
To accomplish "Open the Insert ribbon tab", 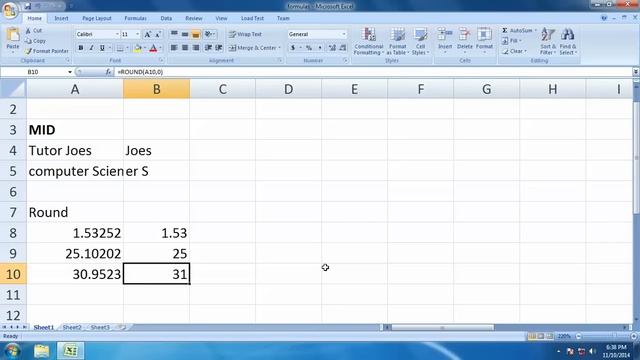I will point(61,18).
